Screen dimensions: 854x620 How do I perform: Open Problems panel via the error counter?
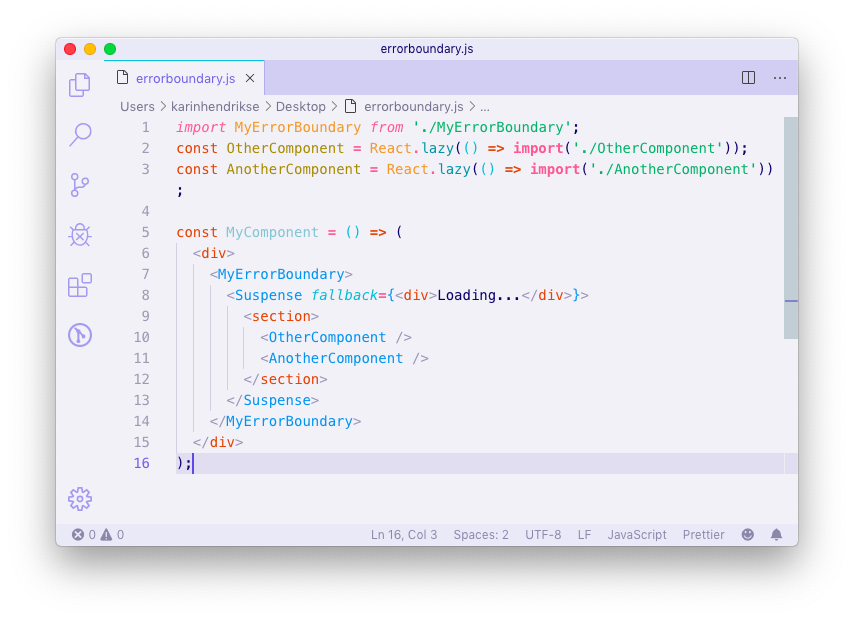point(100,534)
